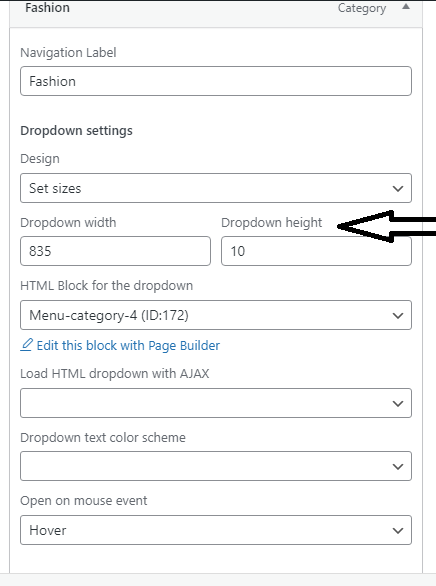Click the Dropdown height field with 10
Viewport: 436px width, 586px height.
click(x=316, y=251)
